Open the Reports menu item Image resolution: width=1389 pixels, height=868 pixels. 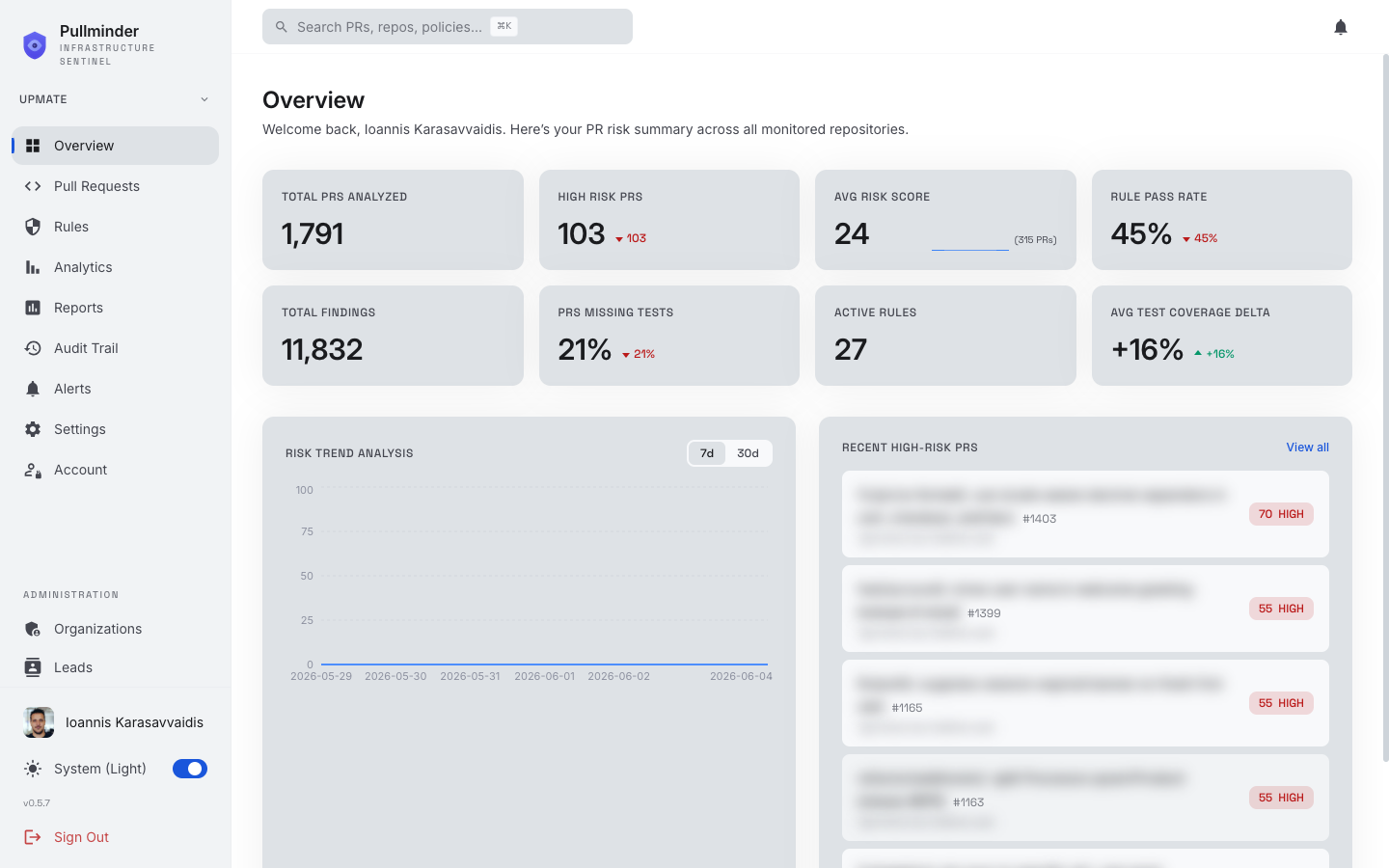coord(116,308)
